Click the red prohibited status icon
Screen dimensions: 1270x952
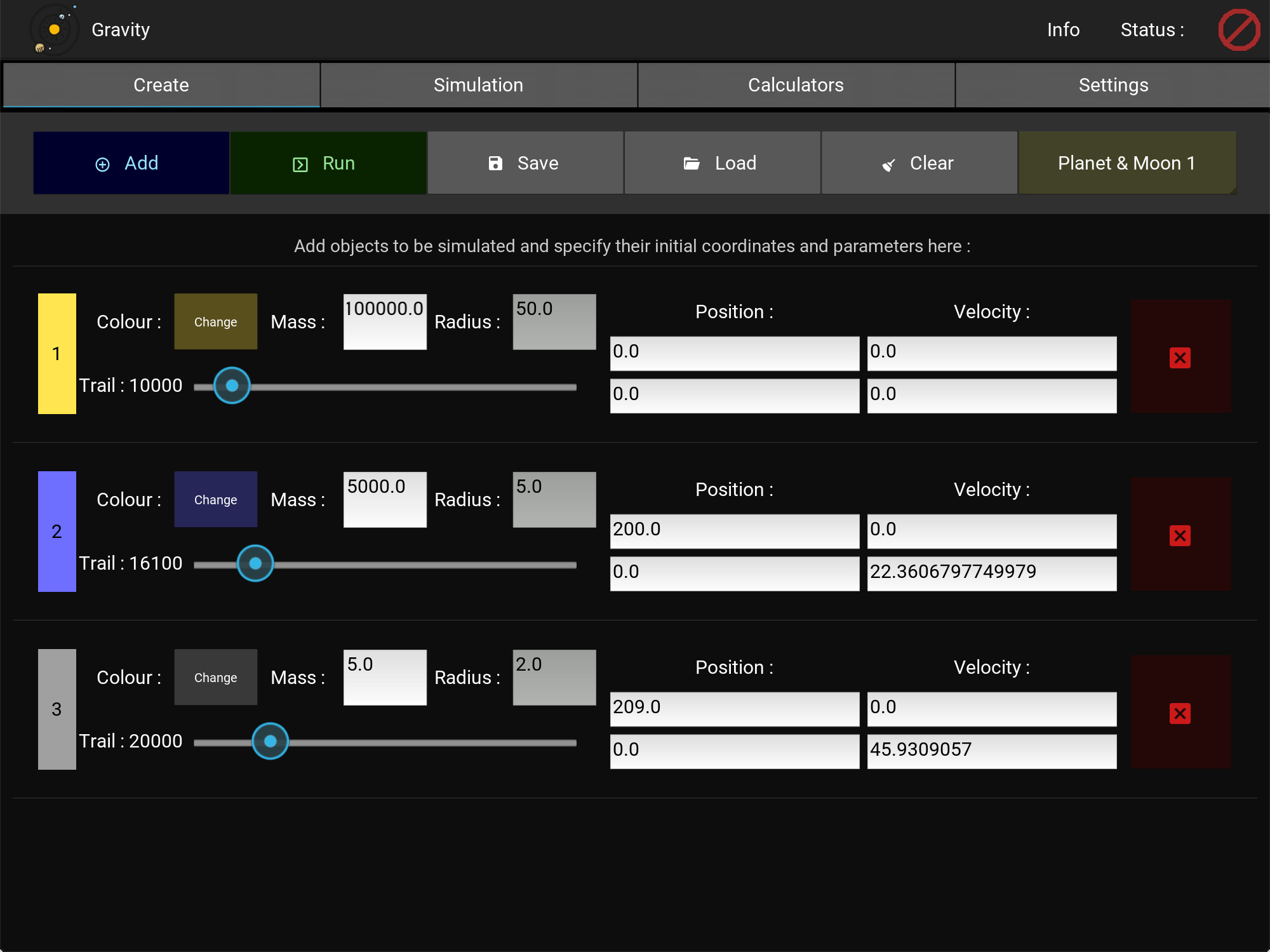coord(1238,30)
